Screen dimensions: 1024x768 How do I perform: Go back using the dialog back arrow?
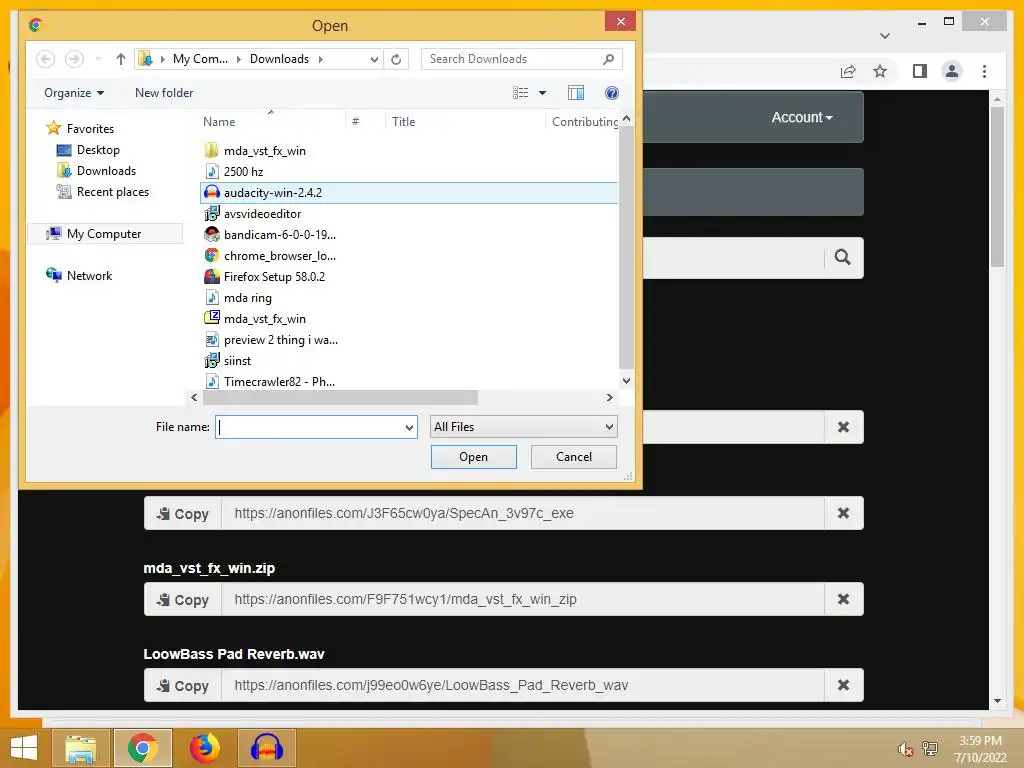45,59
